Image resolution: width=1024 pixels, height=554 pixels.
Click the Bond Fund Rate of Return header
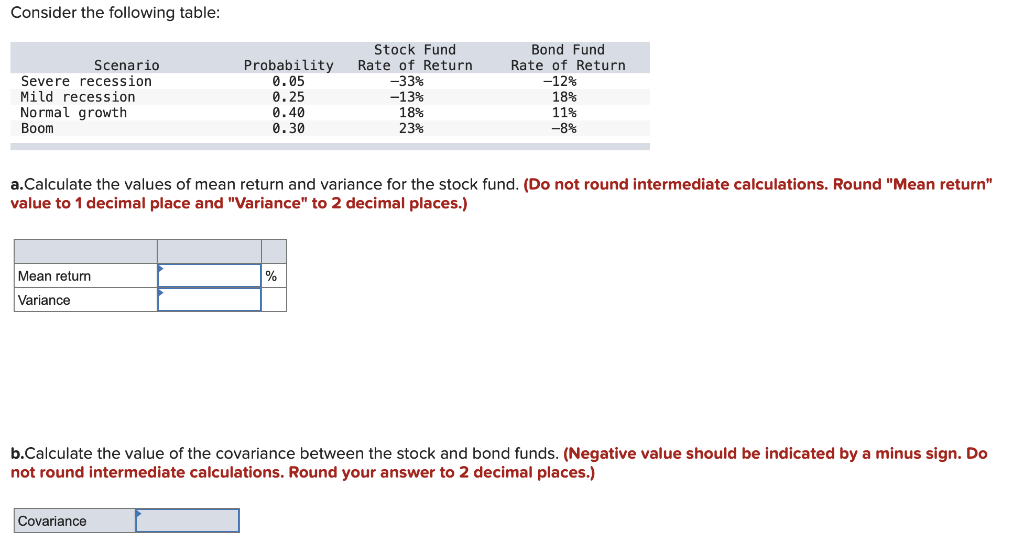coord(568,57)
